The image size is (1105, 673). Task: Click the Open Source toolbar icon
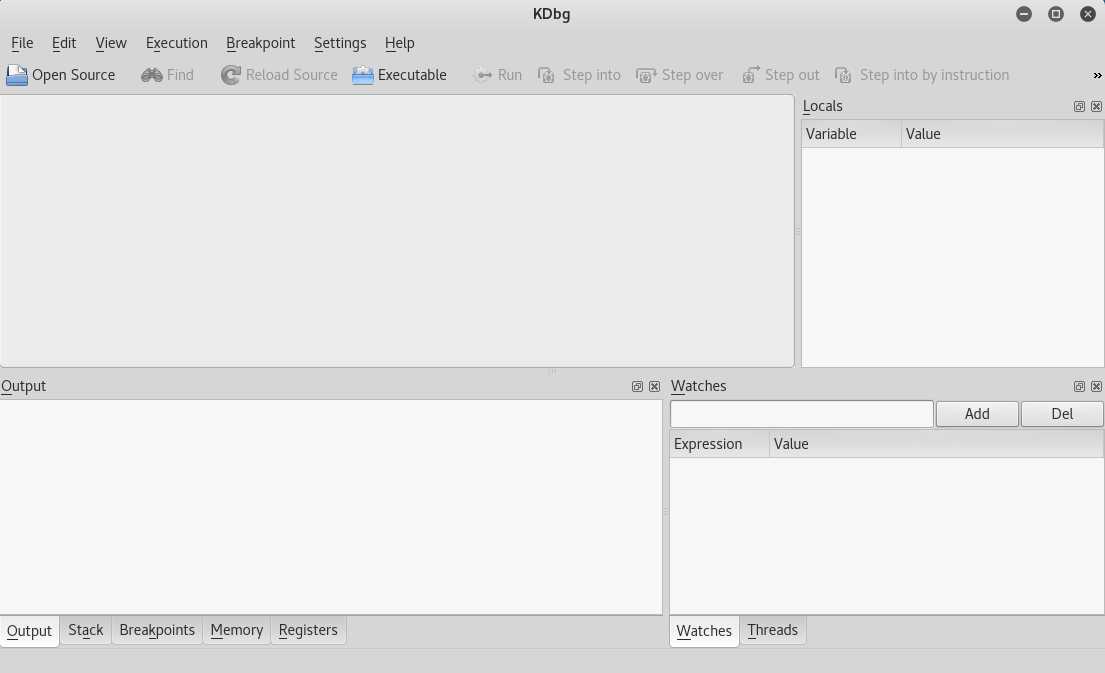point(16,75)
